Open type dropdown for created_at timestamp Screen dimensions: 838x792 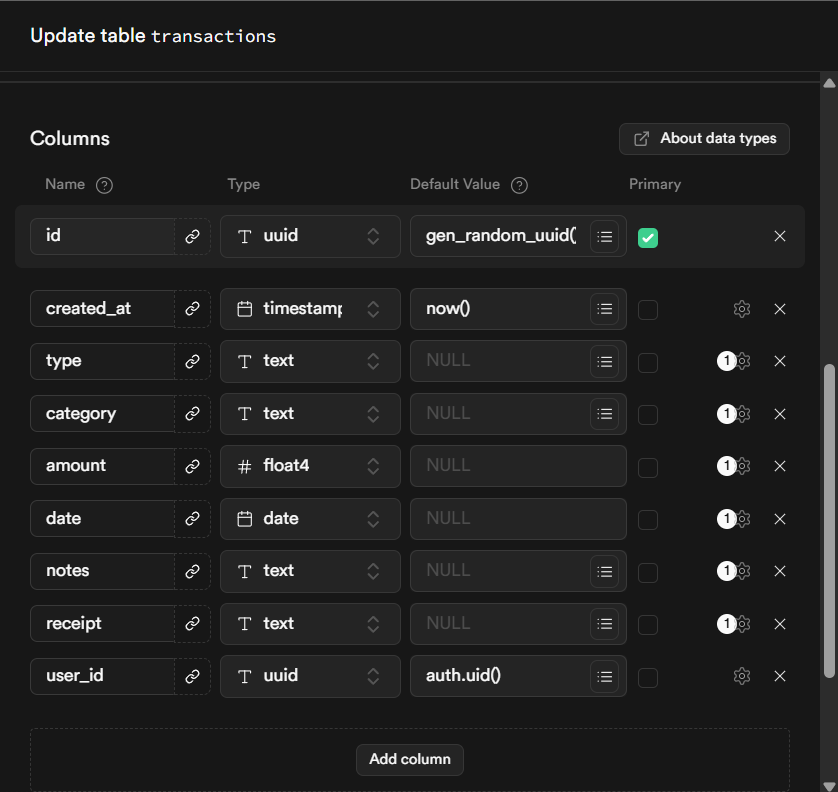tap(310, 309)
